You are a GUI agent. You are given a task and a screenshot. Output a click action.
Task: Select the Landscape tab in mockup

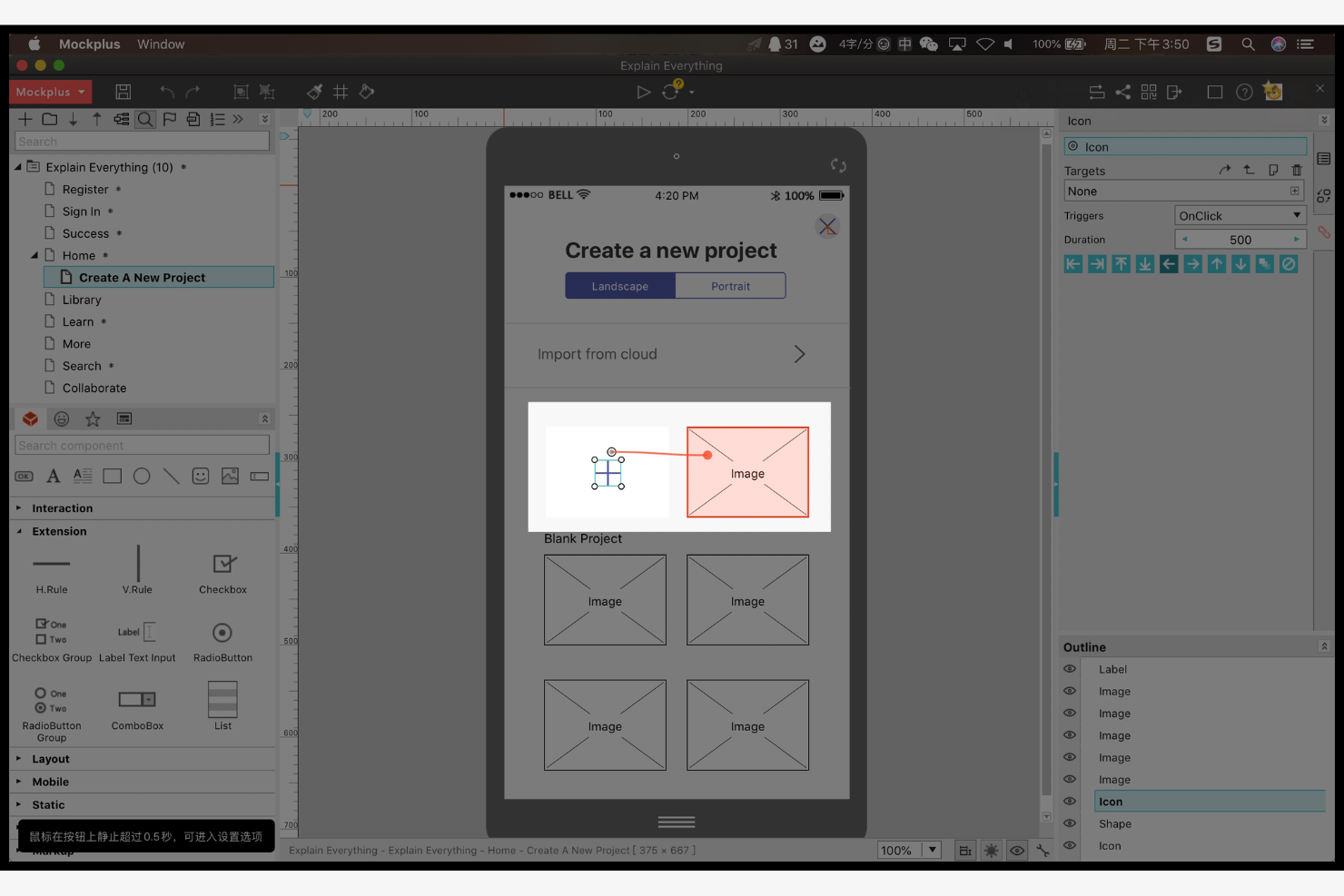[620, 286]
